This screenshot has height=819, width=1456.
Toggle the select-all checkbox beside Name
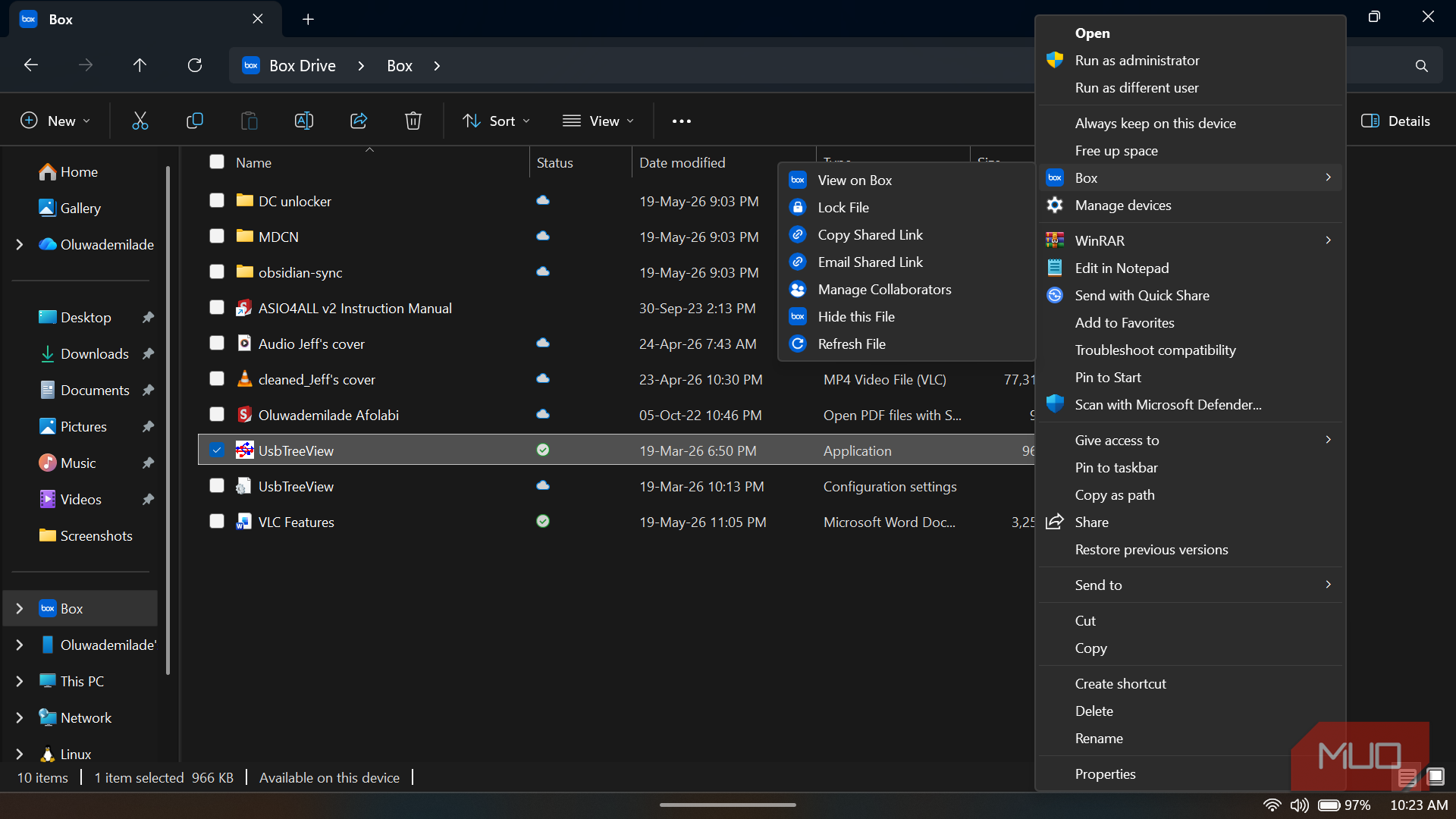[x=217, y=162]
